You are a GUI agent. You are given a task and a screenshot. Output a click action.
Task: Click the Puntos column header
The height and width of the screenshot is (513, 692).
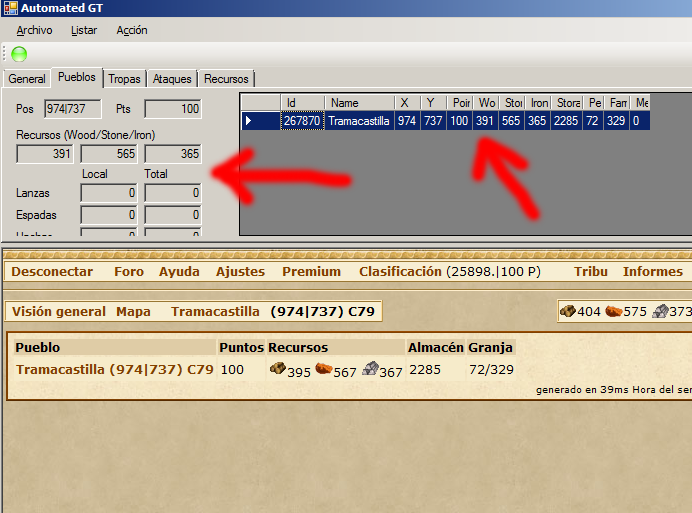click(x=241, y=347)
